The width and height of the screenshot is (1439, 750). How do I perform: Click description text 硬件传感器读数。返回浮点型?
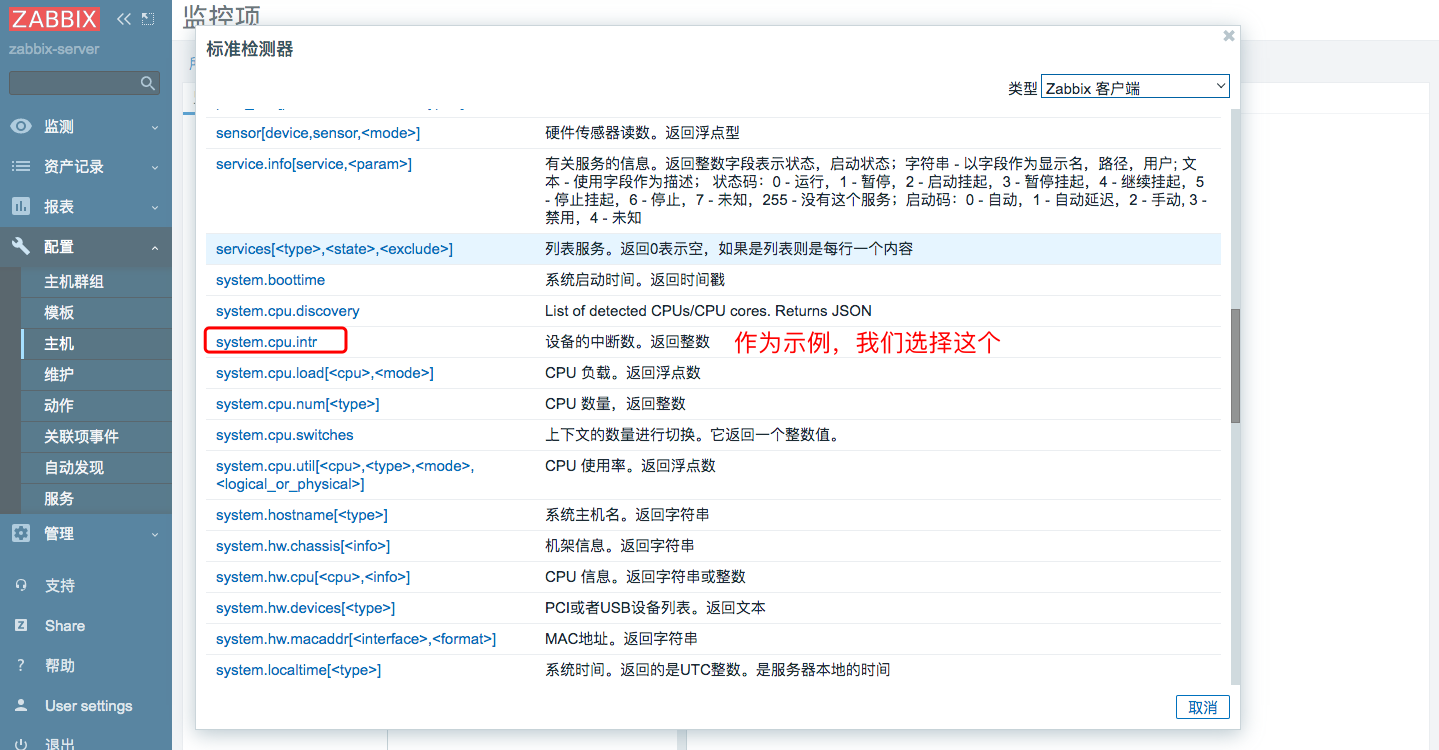pyautogui.click(x=642, y=133)
